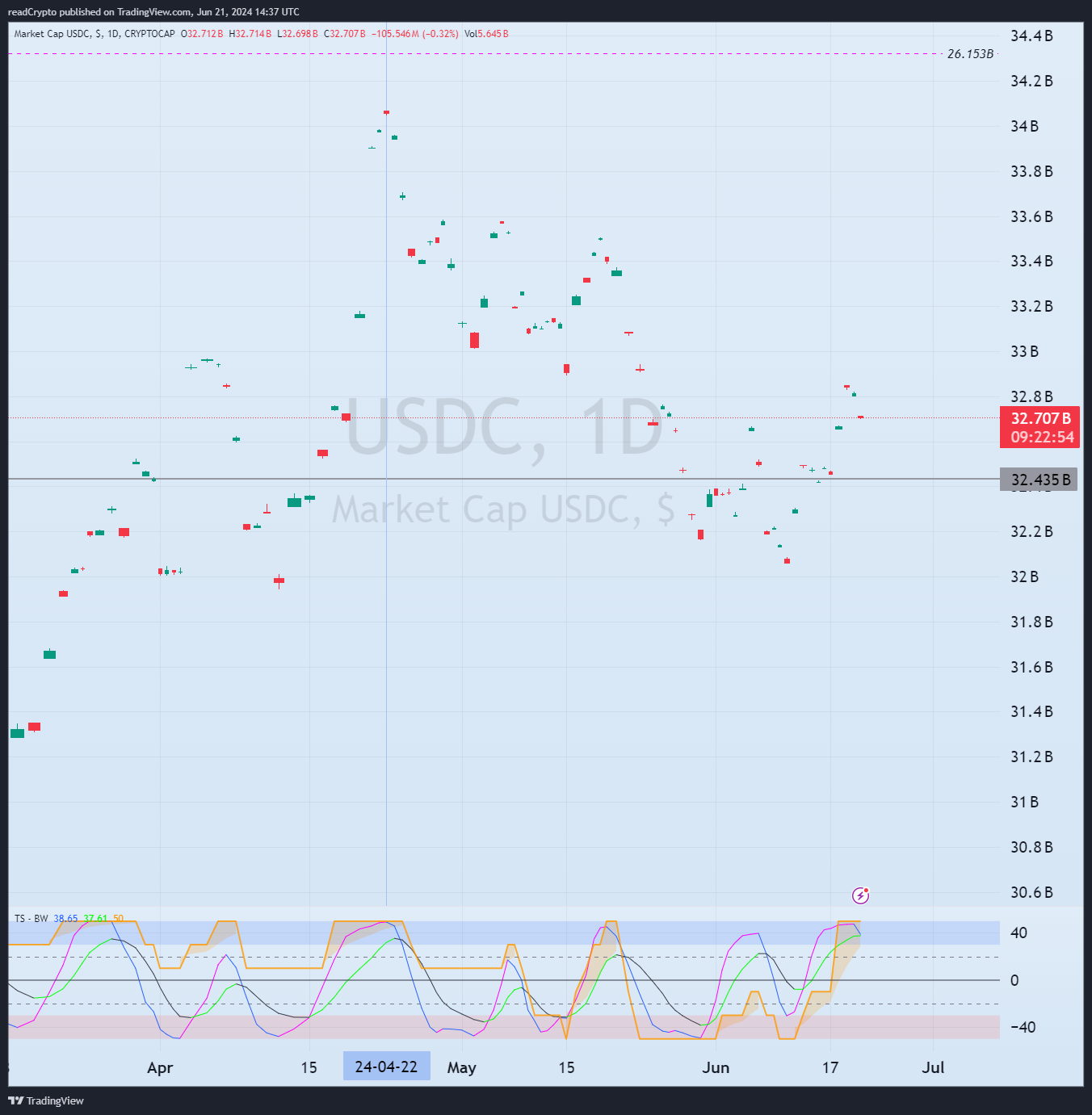Image resolution: width=1092 pixels, height=1115 pixels.
Task: Click the low value L32.698 B
Action: tap(297, 34)
